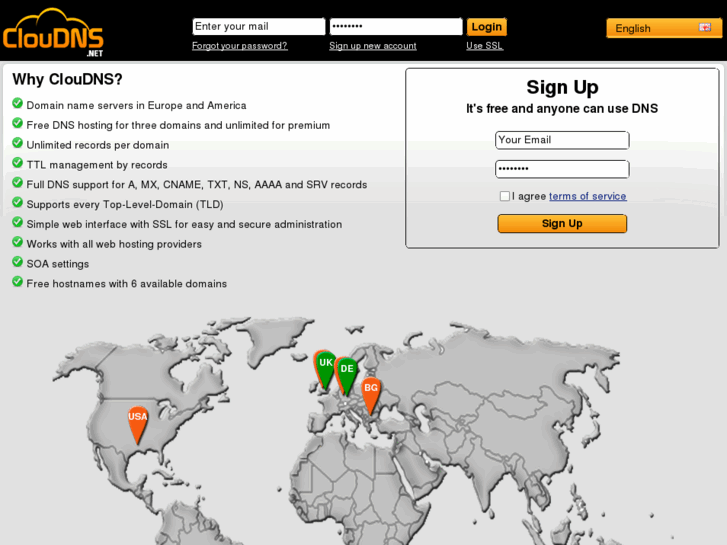
Task: Focus the Enter your mail field
Action: tap(259, 26)
